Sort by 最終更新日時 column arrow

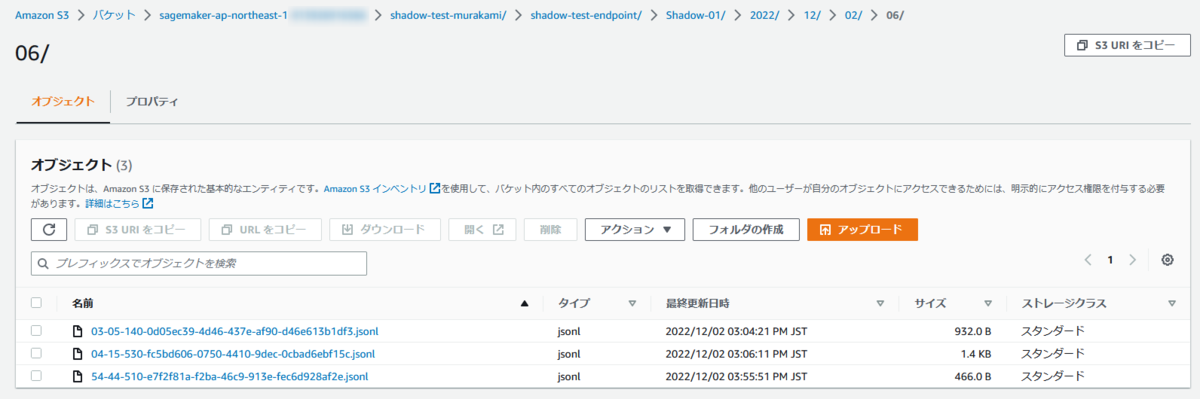(x=880, y=303)
